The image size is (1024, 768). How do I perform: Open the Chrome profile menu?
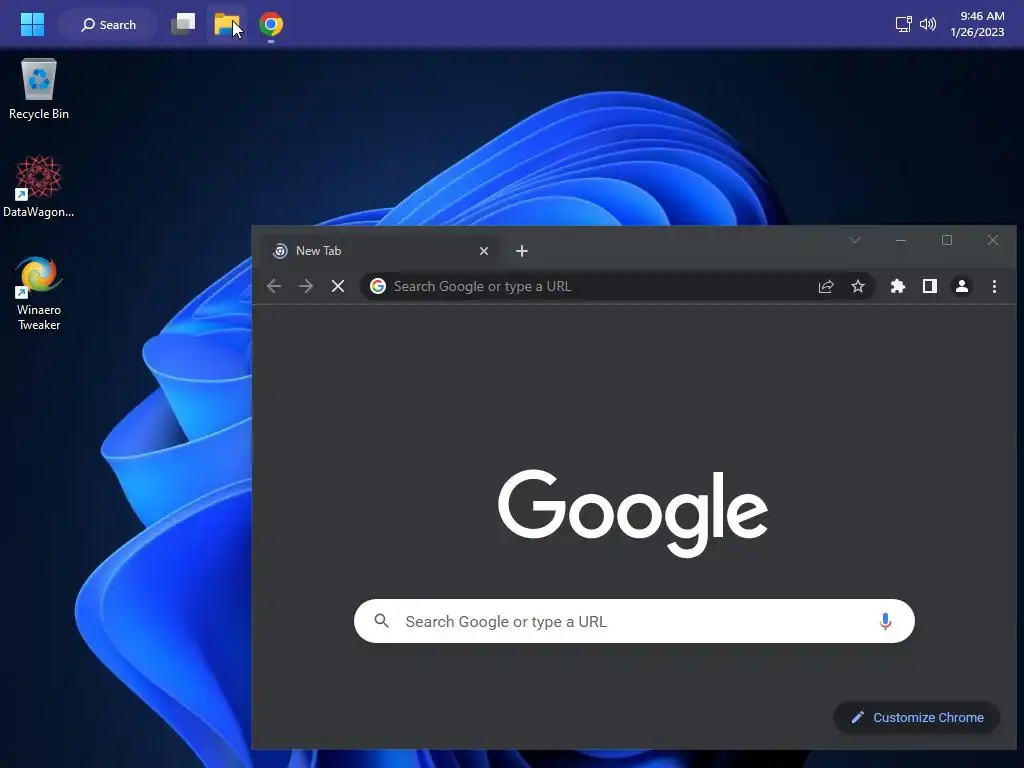(962, 286)
